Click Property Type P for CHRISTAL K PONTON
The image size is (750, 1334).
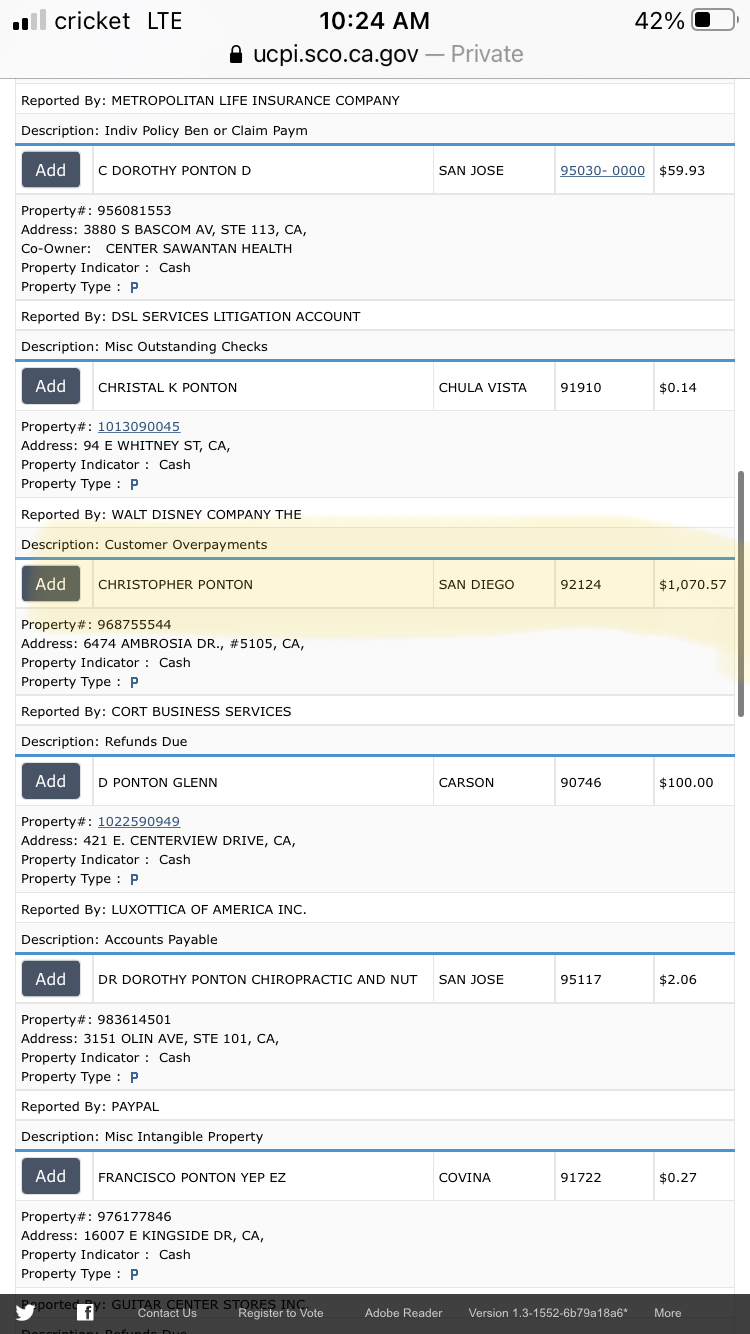tap(134, 484)
